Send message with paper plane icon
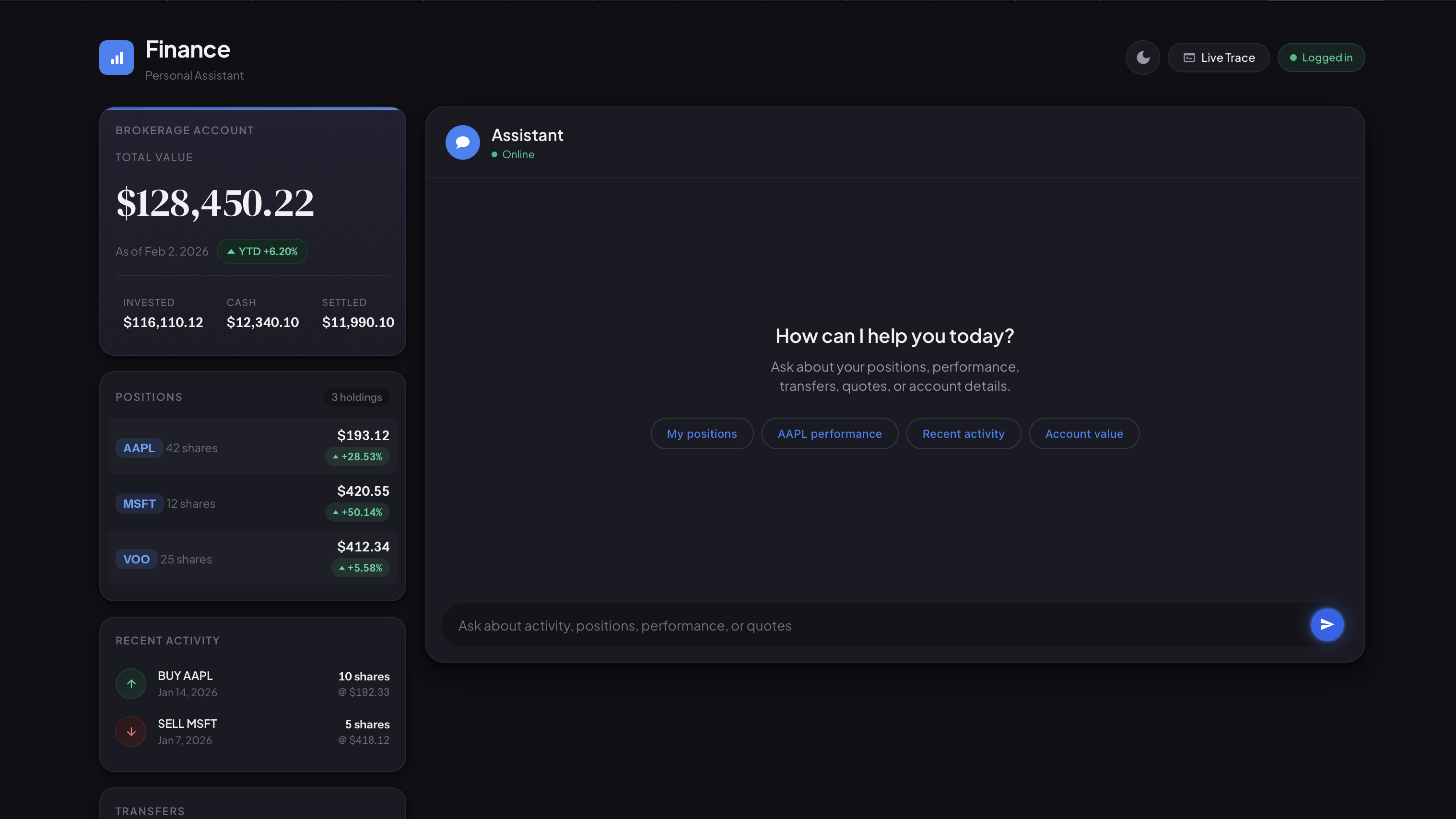1456x819 pixels. point(1327,625)
